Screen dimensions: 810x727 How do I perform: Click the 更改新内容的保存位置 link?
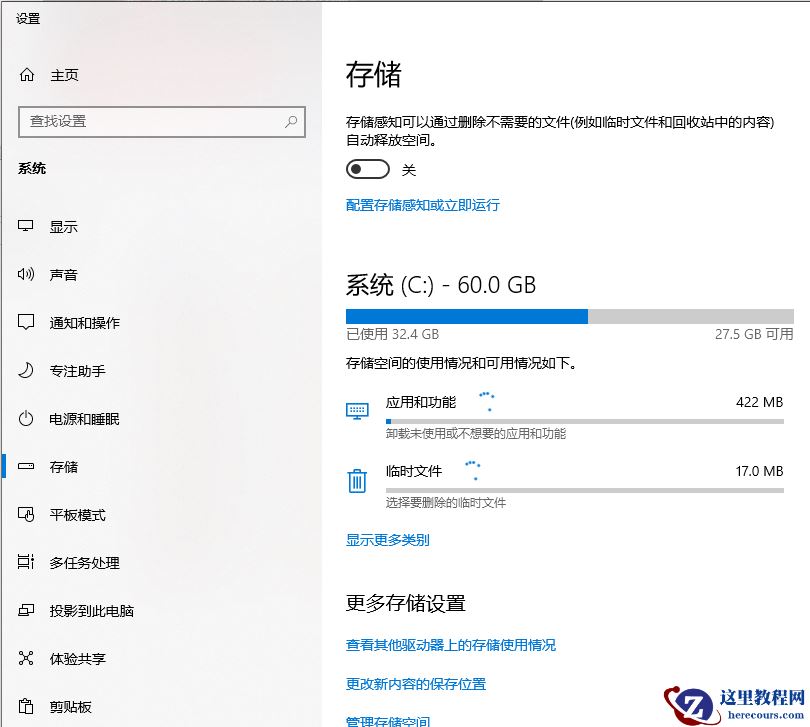[x=417, y=684]
